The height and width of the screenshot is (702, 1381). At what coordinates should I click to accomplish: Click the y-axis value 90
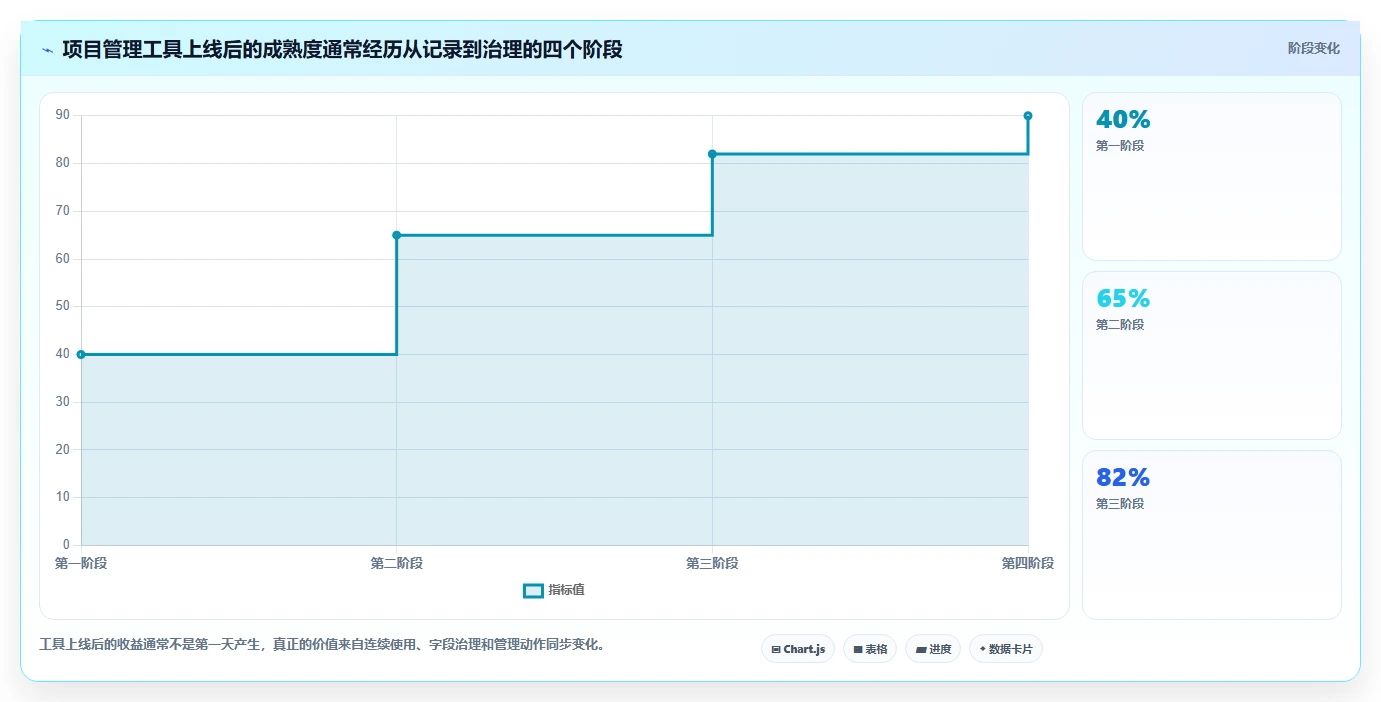click(x=63, y=115)
